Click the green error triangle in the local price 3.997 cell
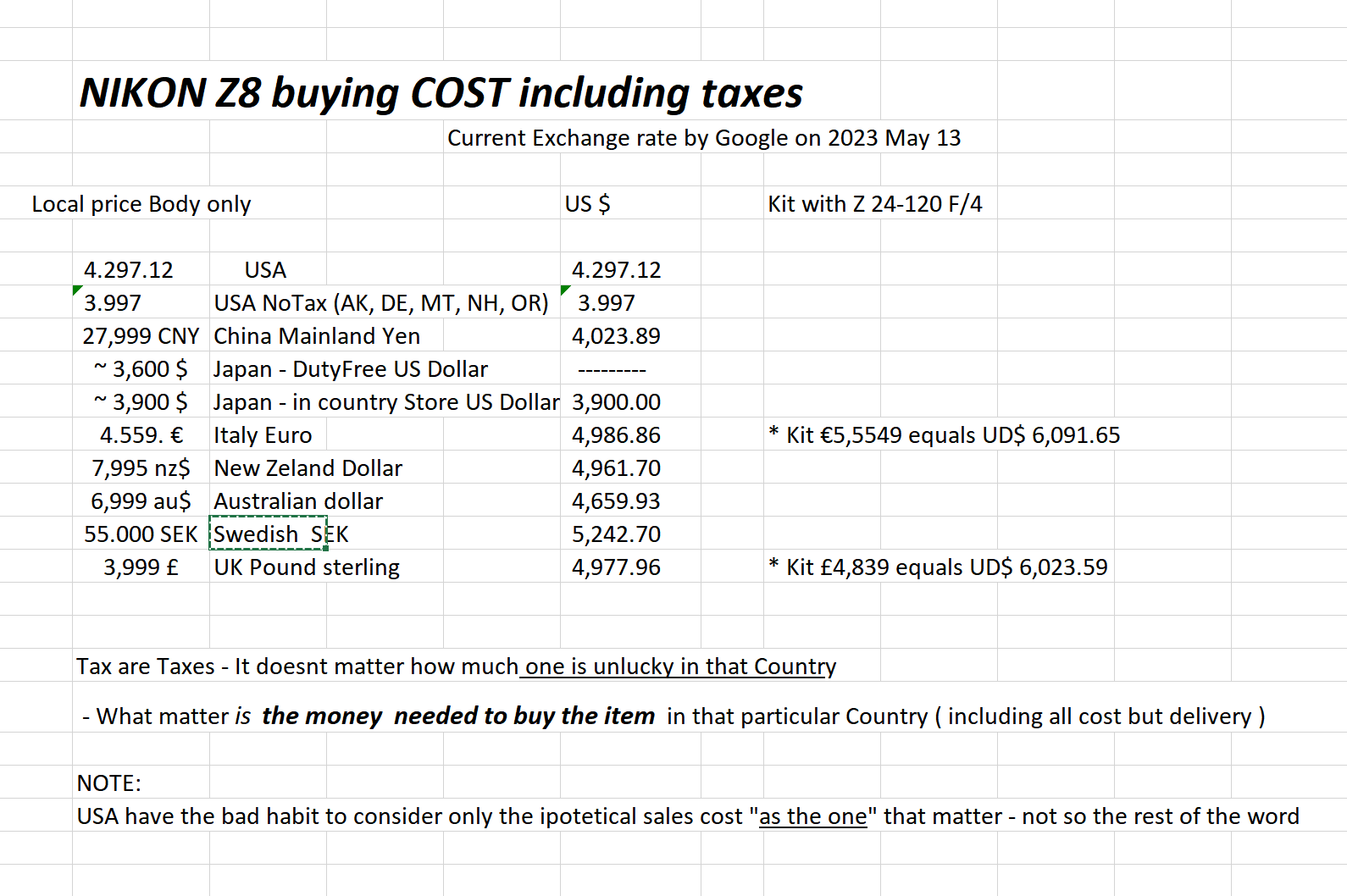 pos(77,290)
